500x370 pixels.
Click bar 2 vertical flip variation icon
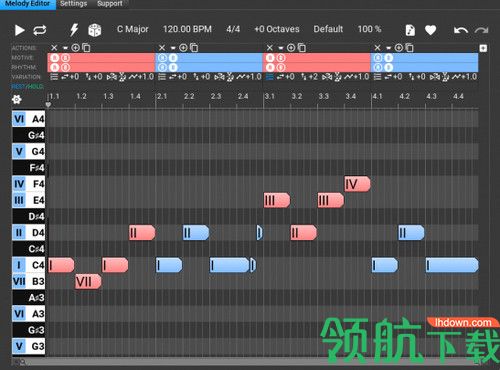pyautogui.click(x=230, y=77)
